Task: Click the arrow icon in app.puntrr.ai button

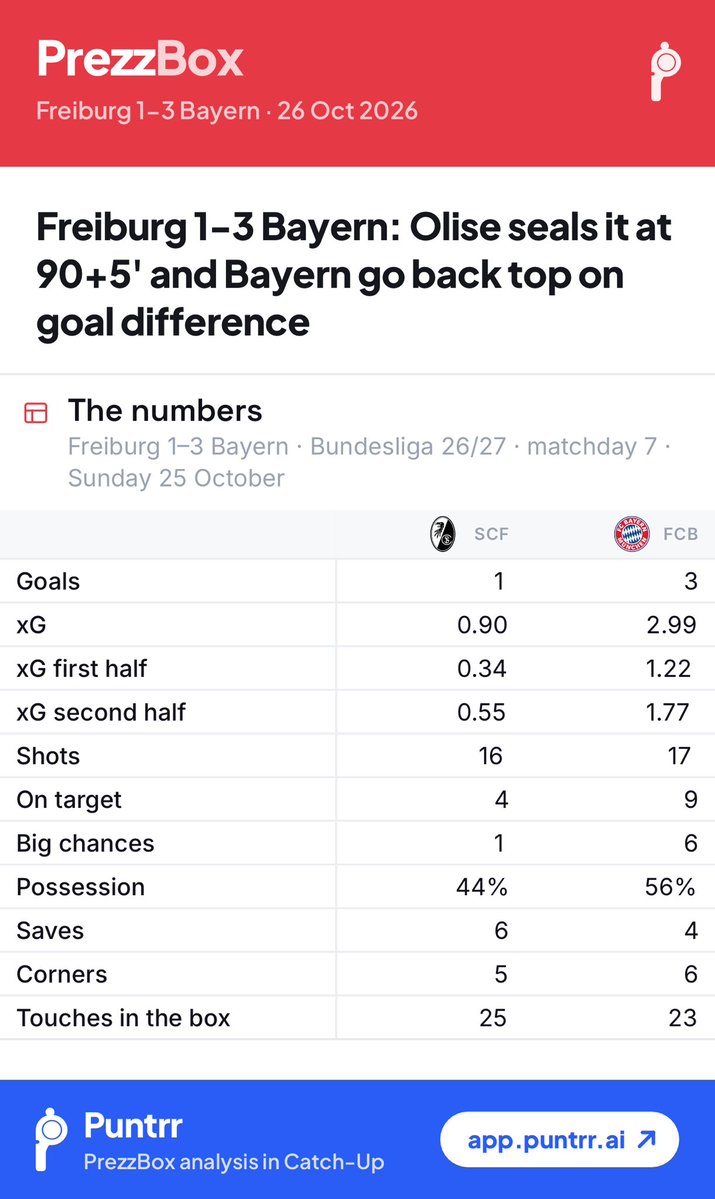Action: (647, 1139)
